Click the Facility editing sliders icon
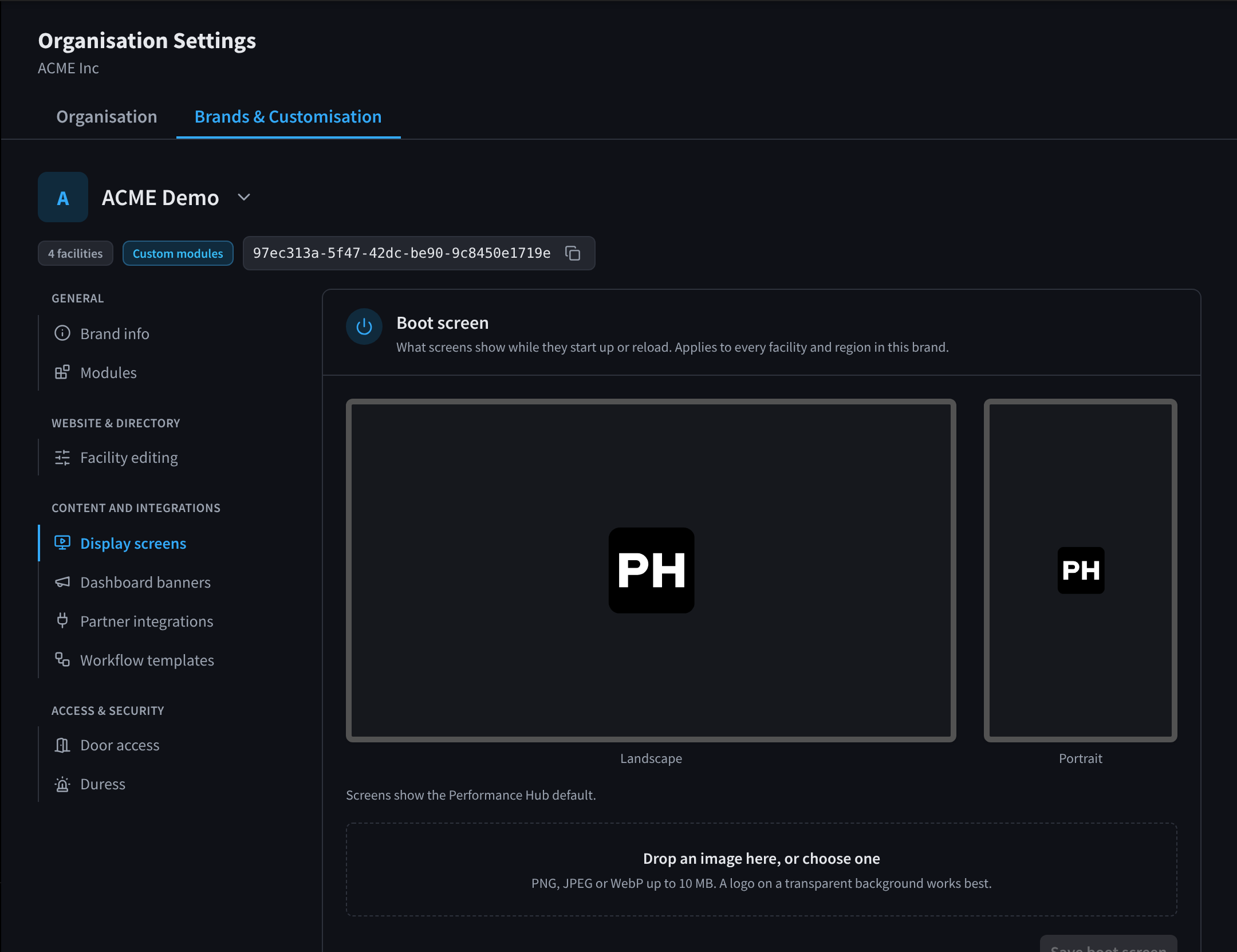 tap(62, 458)
